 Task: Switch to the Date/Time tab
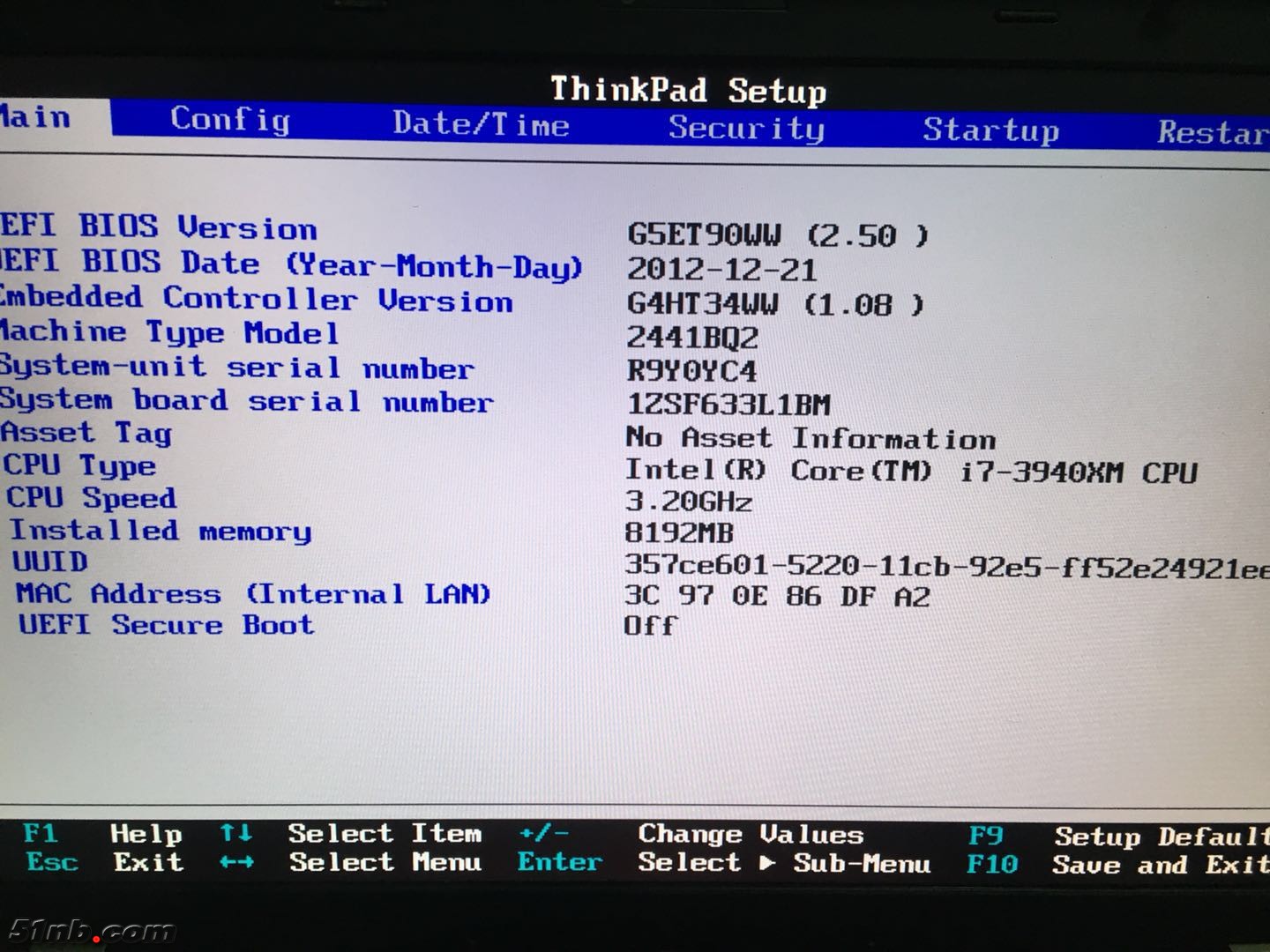coord(481,124)
